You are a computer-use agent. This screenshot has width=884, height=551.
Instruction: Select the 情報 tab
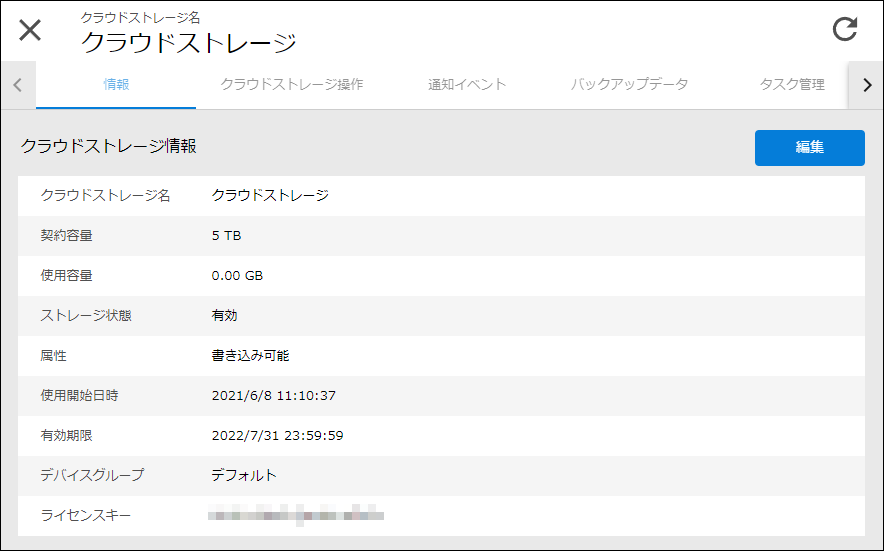[116, 85]
